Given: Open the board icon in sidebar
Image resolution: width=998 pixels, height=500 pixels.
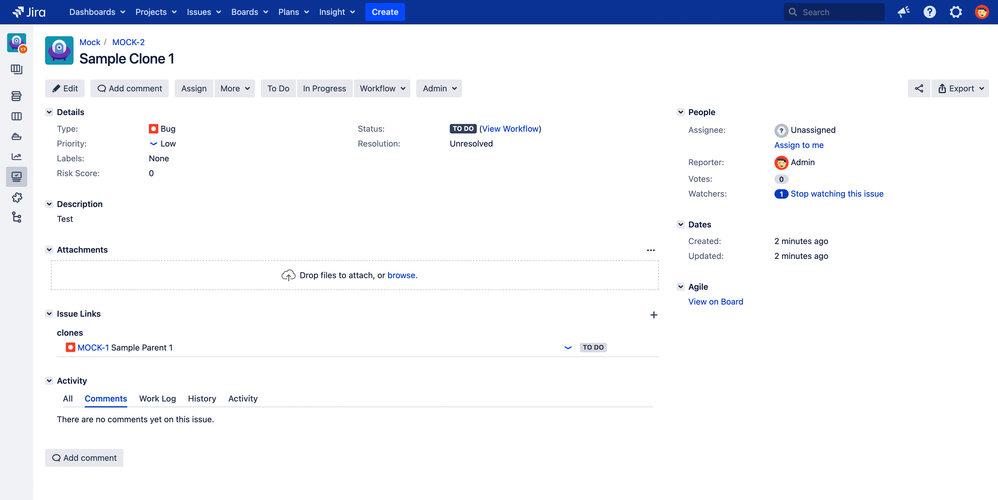Looking at the screenshot, I should tap(17, 69).
